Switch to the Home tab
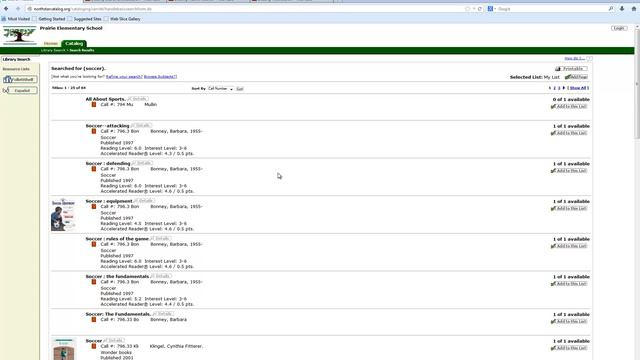Screen dimensions: 640x360 [x=51, y=44]
